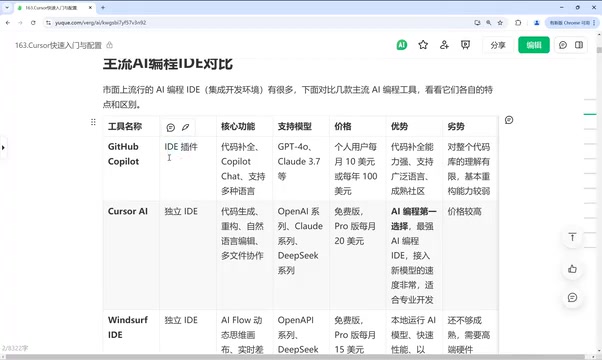
Task: Click the GitHub Copilot price cell
Action: point(357,168)
